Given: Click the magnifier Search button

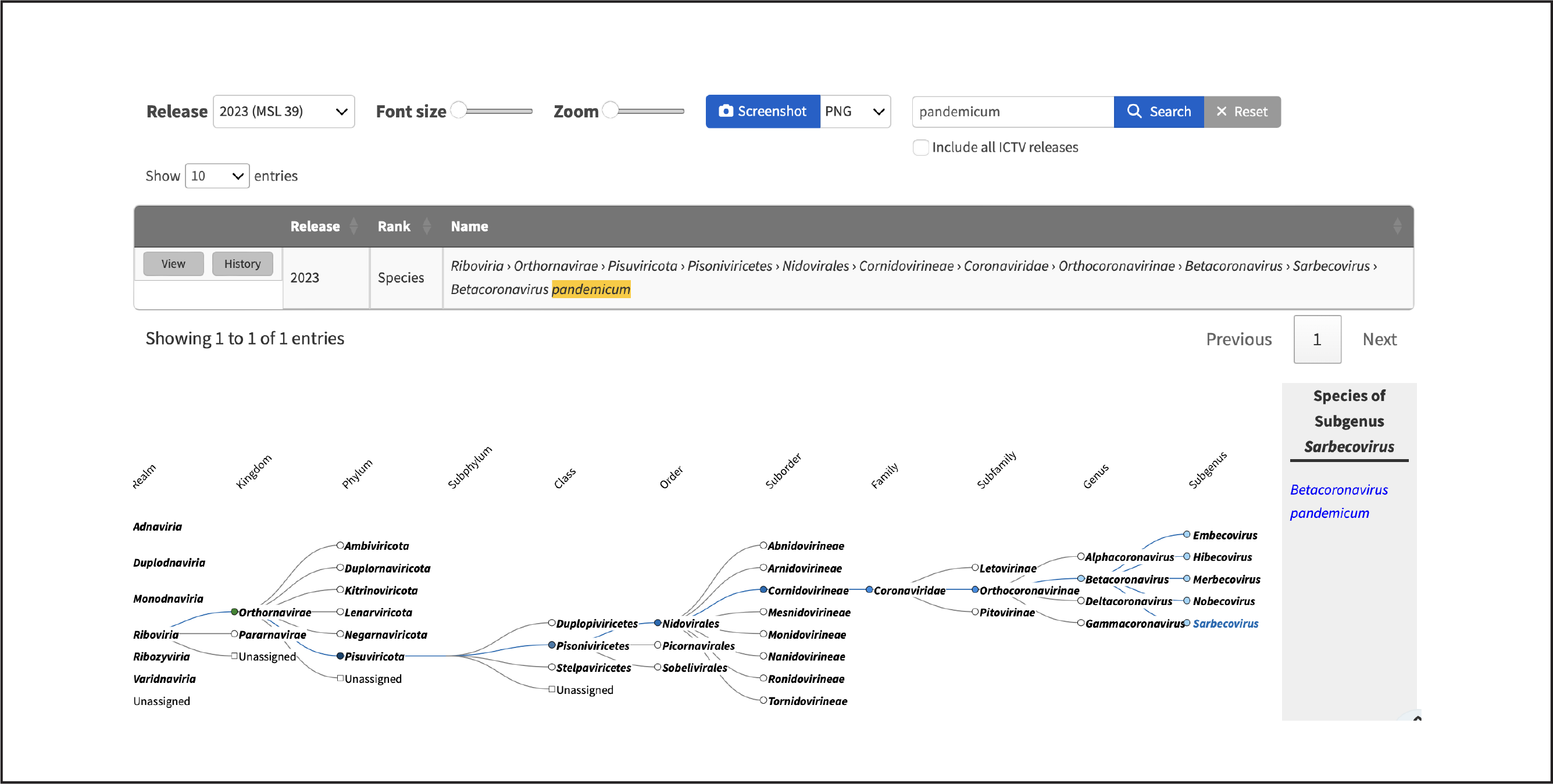Looking at the screenshot, I should [x=1158, y=112].
